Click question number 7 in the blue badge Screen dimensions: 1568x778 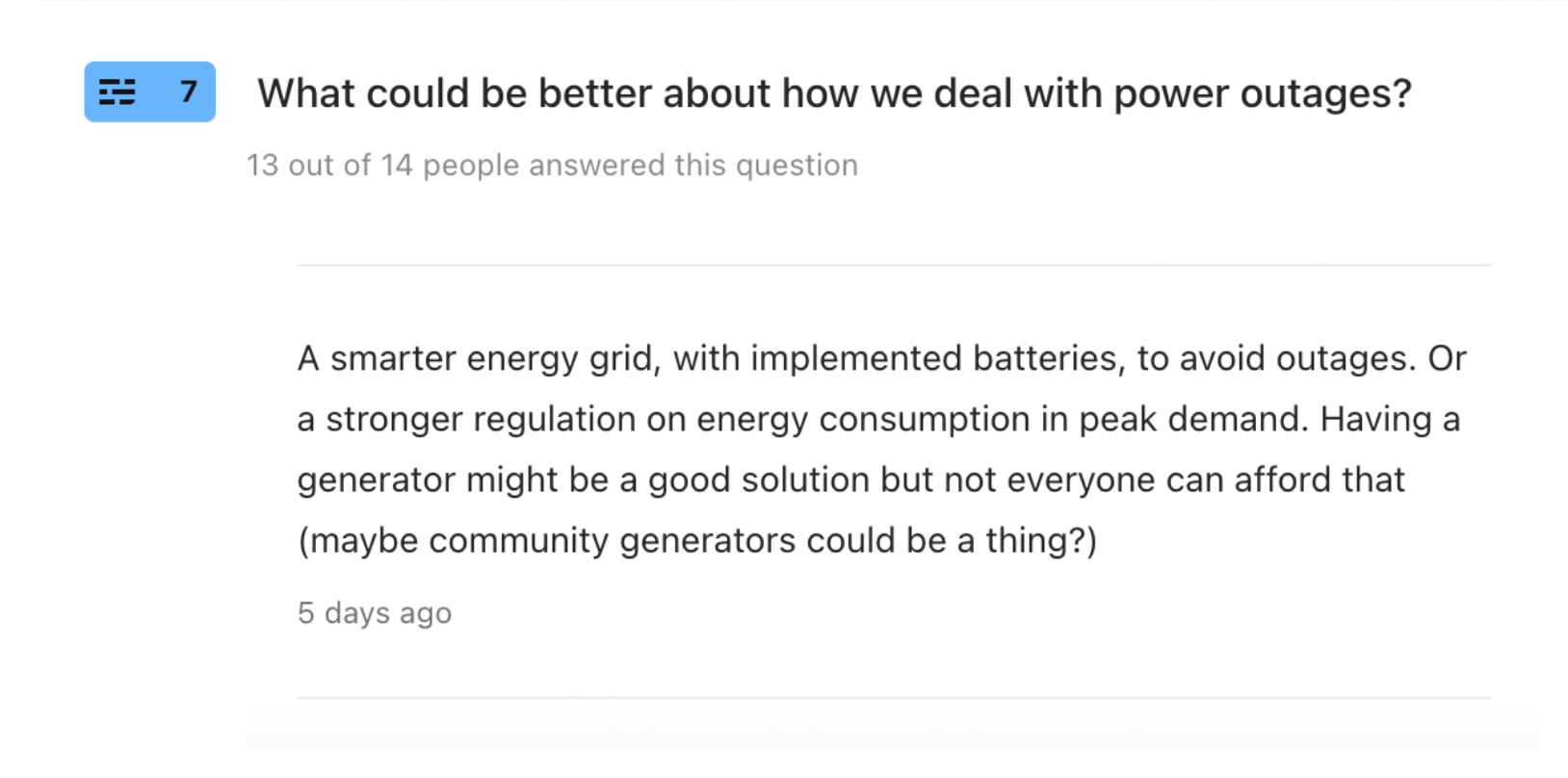189,92
